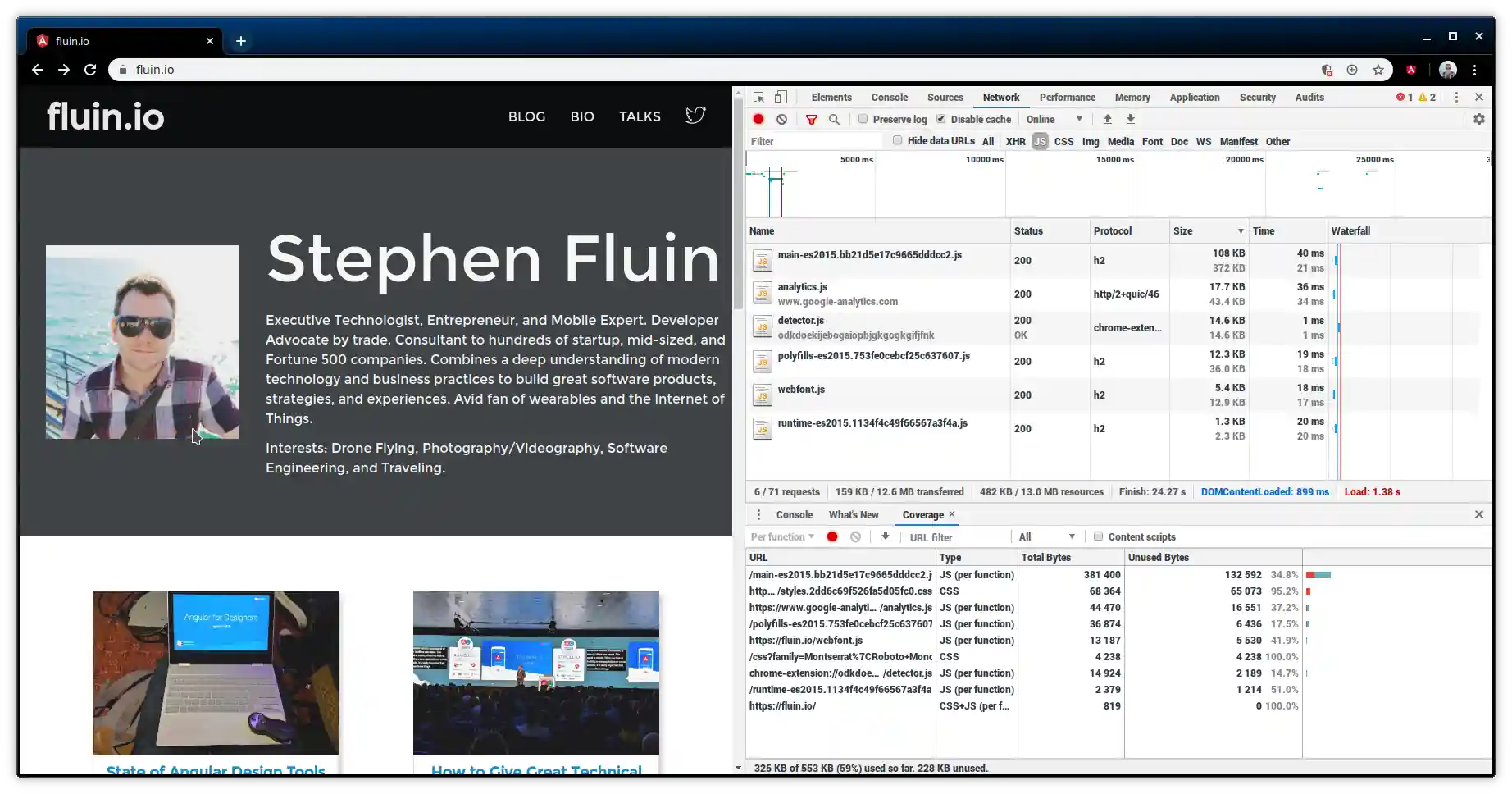Open the Twitter bird icon link
Viewport: 1512px width, 794px height.
point(695,116)
